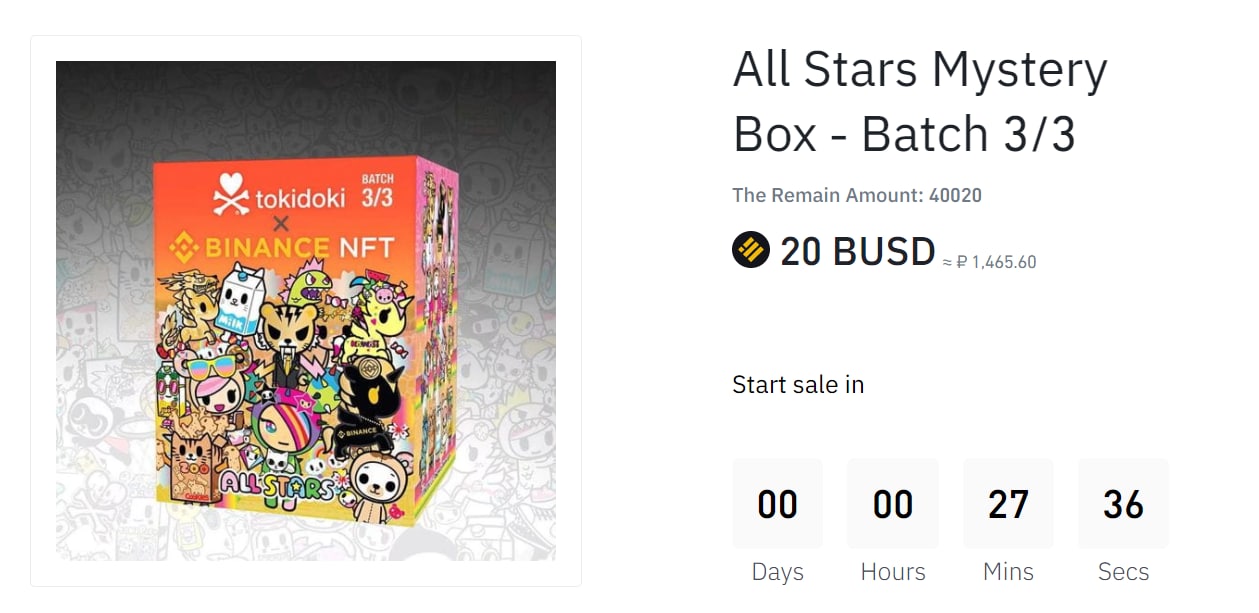Click the Binance NFT diamond logo on the box

click(184, 246)
